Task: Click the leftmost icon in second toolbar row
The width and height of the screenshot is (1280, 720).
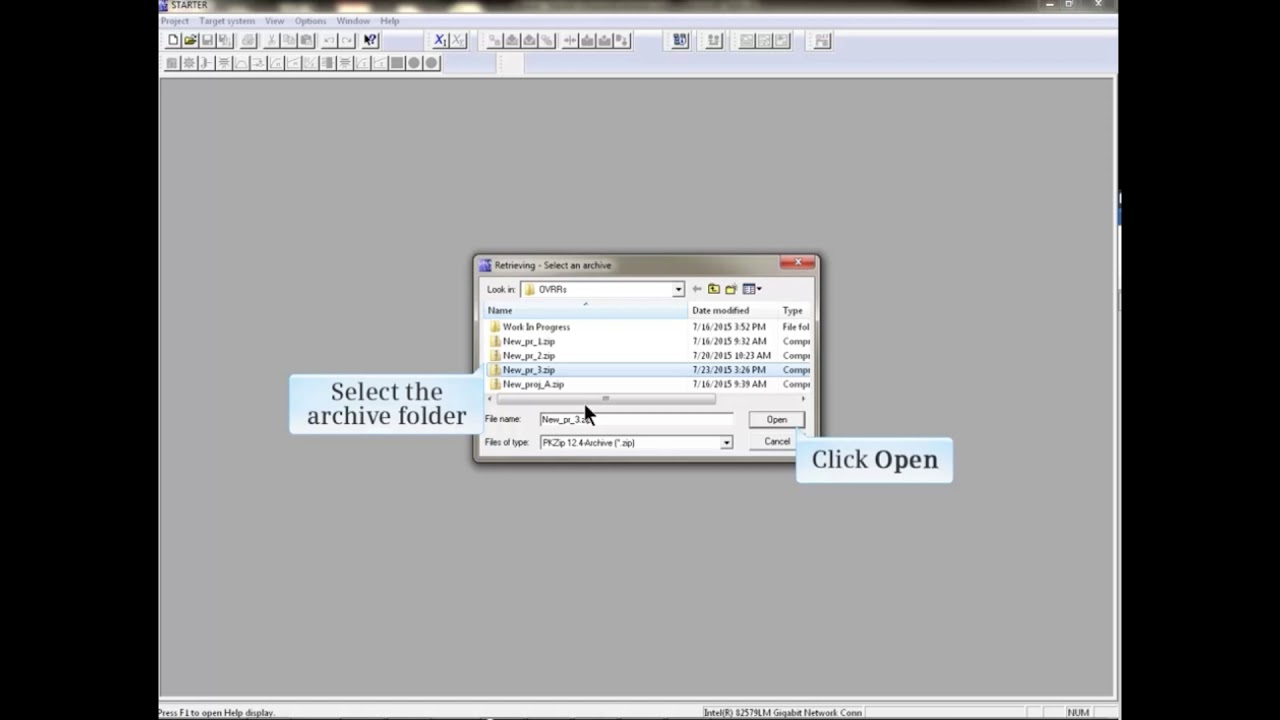Action: coord(171,63)
